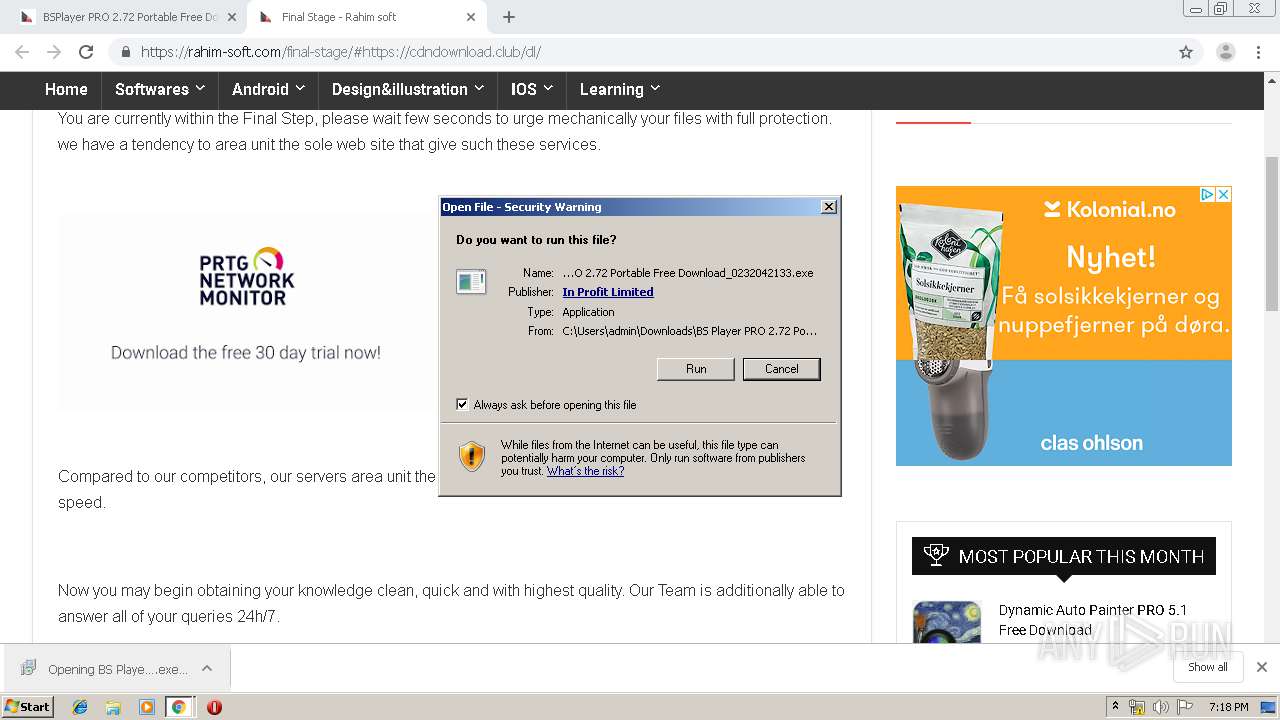This screenshot has width=1280, height=720.
Task: Click the red Opera taskbar icon
Action: [x=214, y=707]
